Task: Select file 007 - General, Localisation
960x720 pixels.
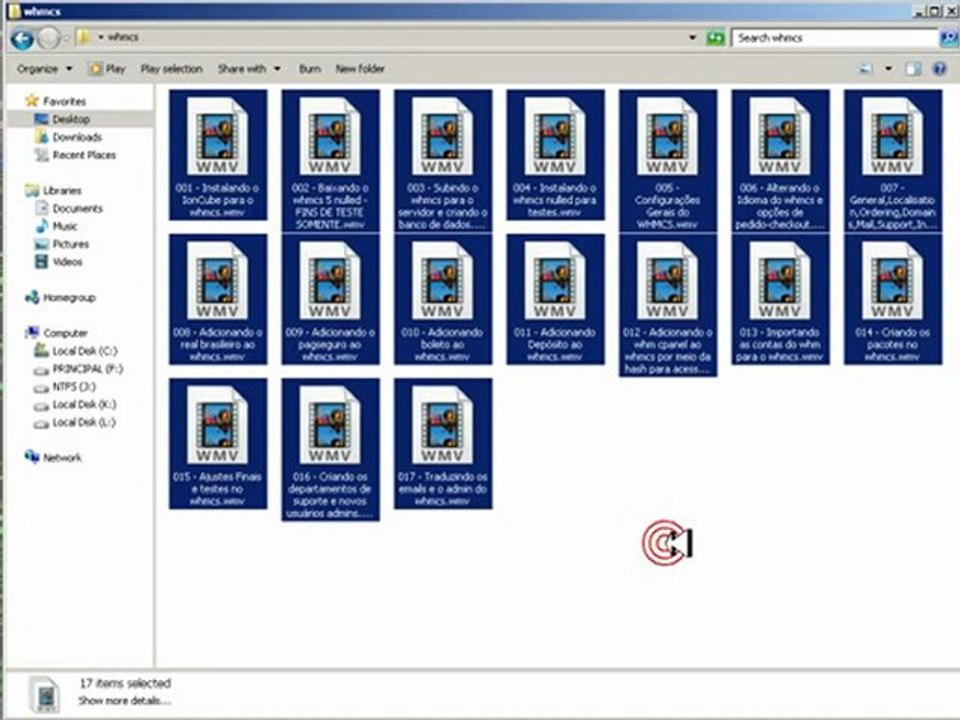Action: (x=893, y=161)
